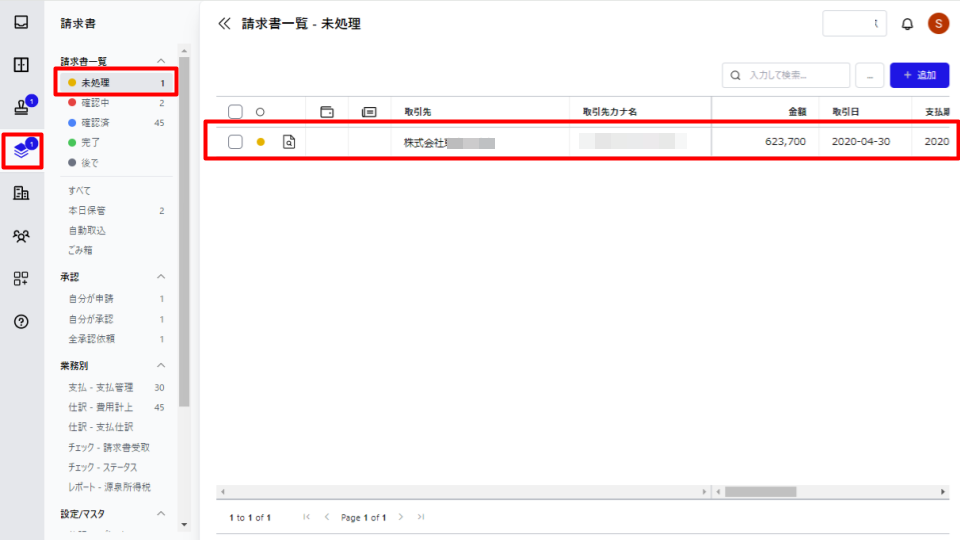960x540 pixels.
Task: Click the more options button beside search
Action: click(x=869, y=75)
